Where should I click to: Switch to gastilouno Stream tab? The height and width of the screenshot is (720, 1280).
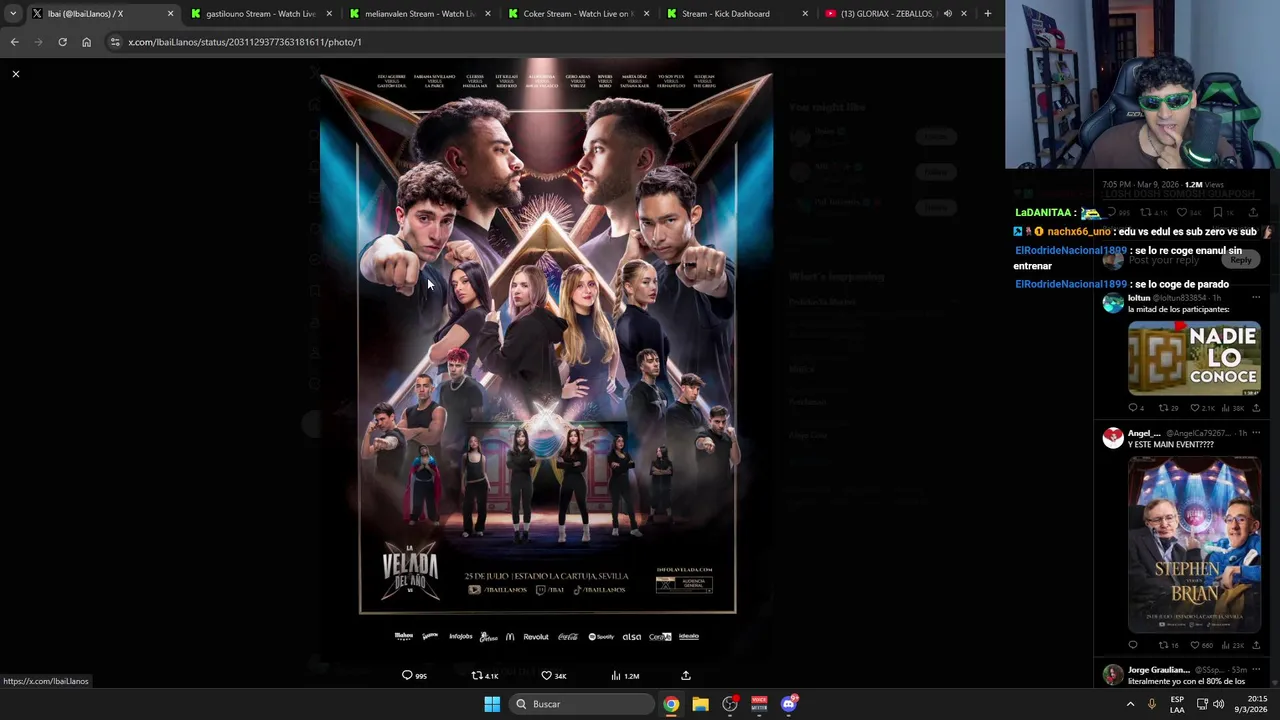click(261, 14)
